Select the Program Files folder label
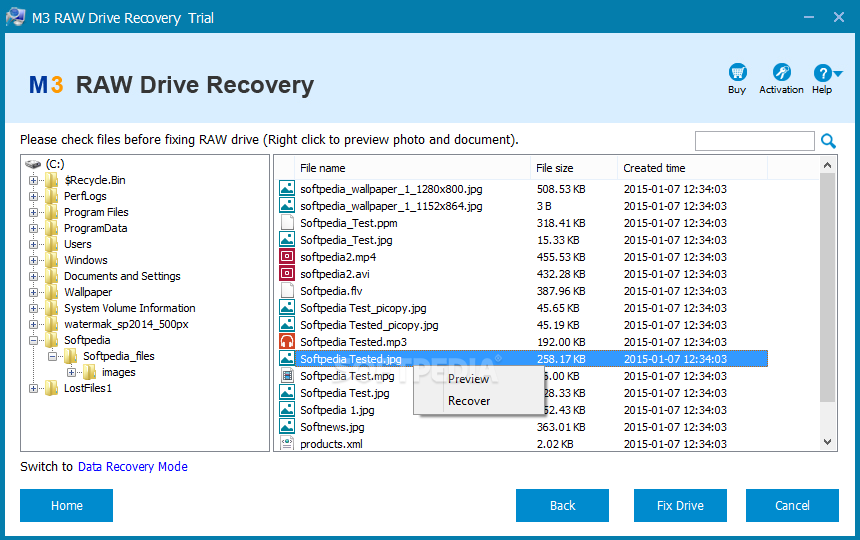The height and width of the screenshot is (540, 860). tap(96, 212)
